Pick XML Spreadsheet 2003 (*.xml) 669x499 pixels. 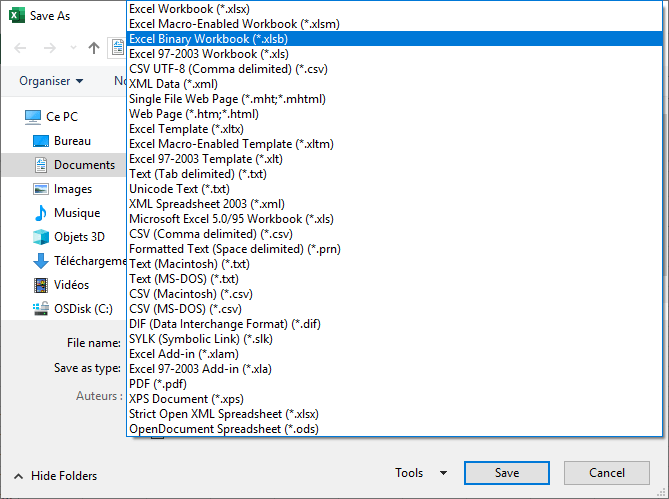394,204
